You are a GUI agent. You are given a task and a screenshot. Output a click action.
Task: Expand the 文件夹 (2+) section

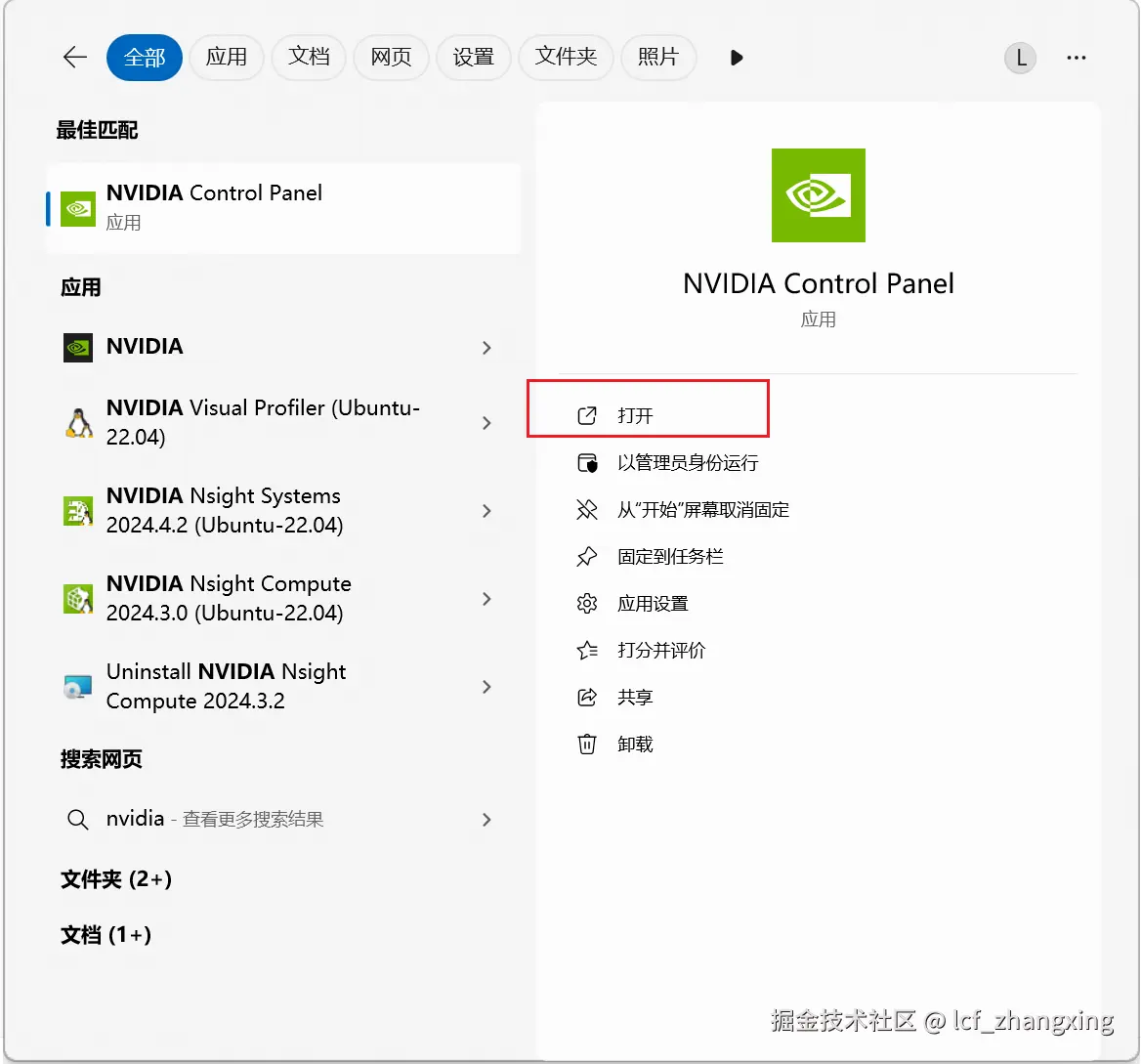click(x=116, y=879)
